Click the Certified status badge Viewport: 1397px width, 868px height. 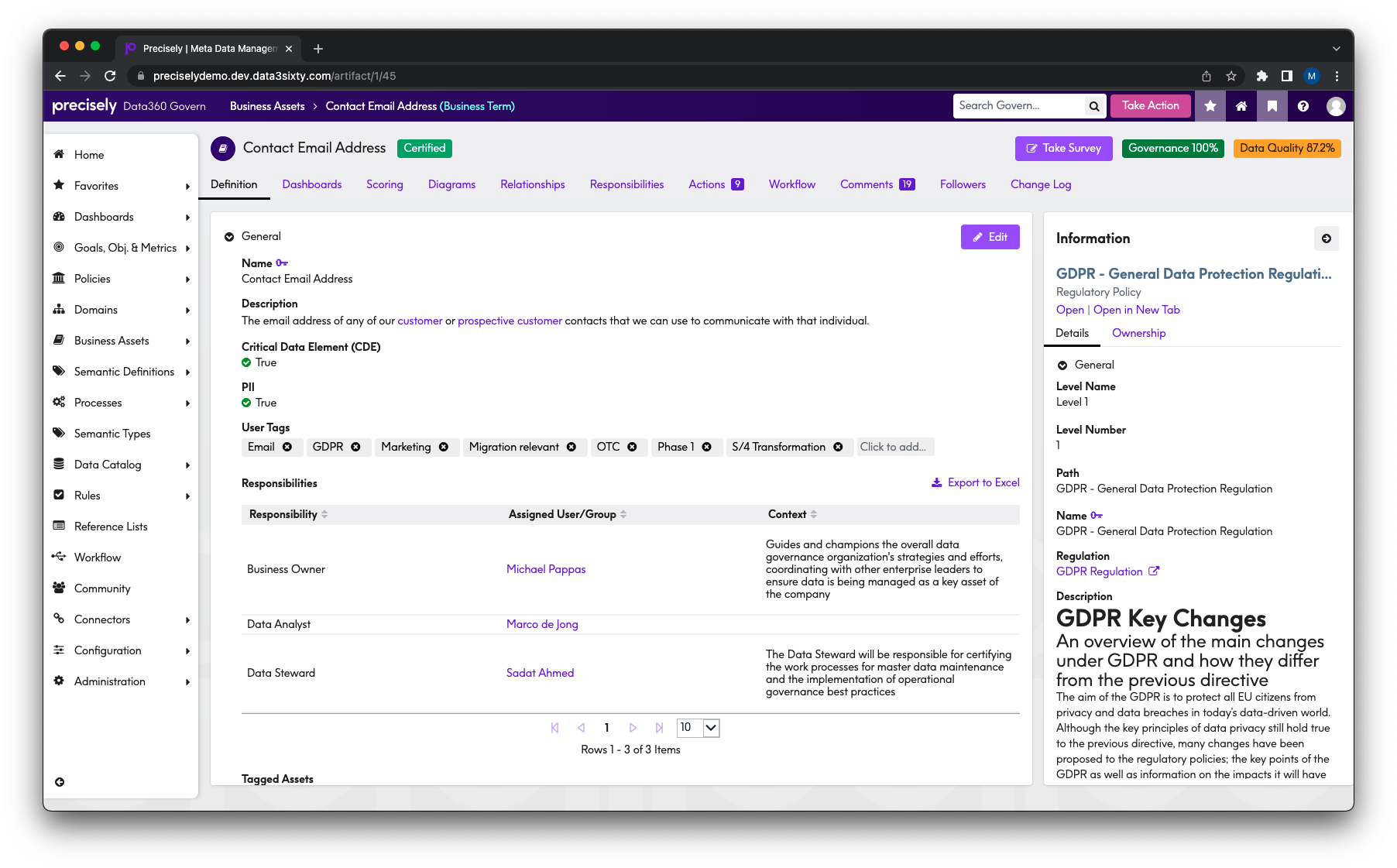click(x=424, y=149)
